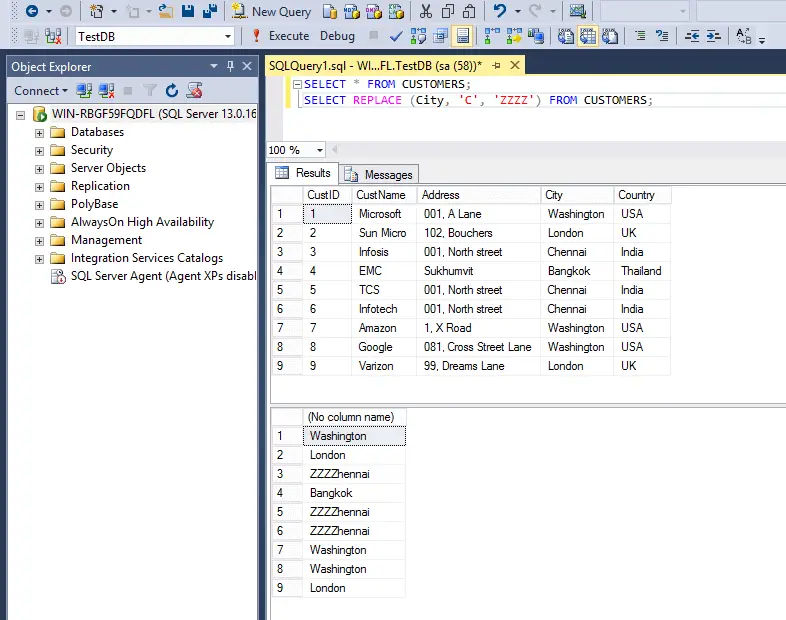This screenshot has width=786, height=620.
Task: Open the 100 % zoom dropdown
Action: coord(319,150)
